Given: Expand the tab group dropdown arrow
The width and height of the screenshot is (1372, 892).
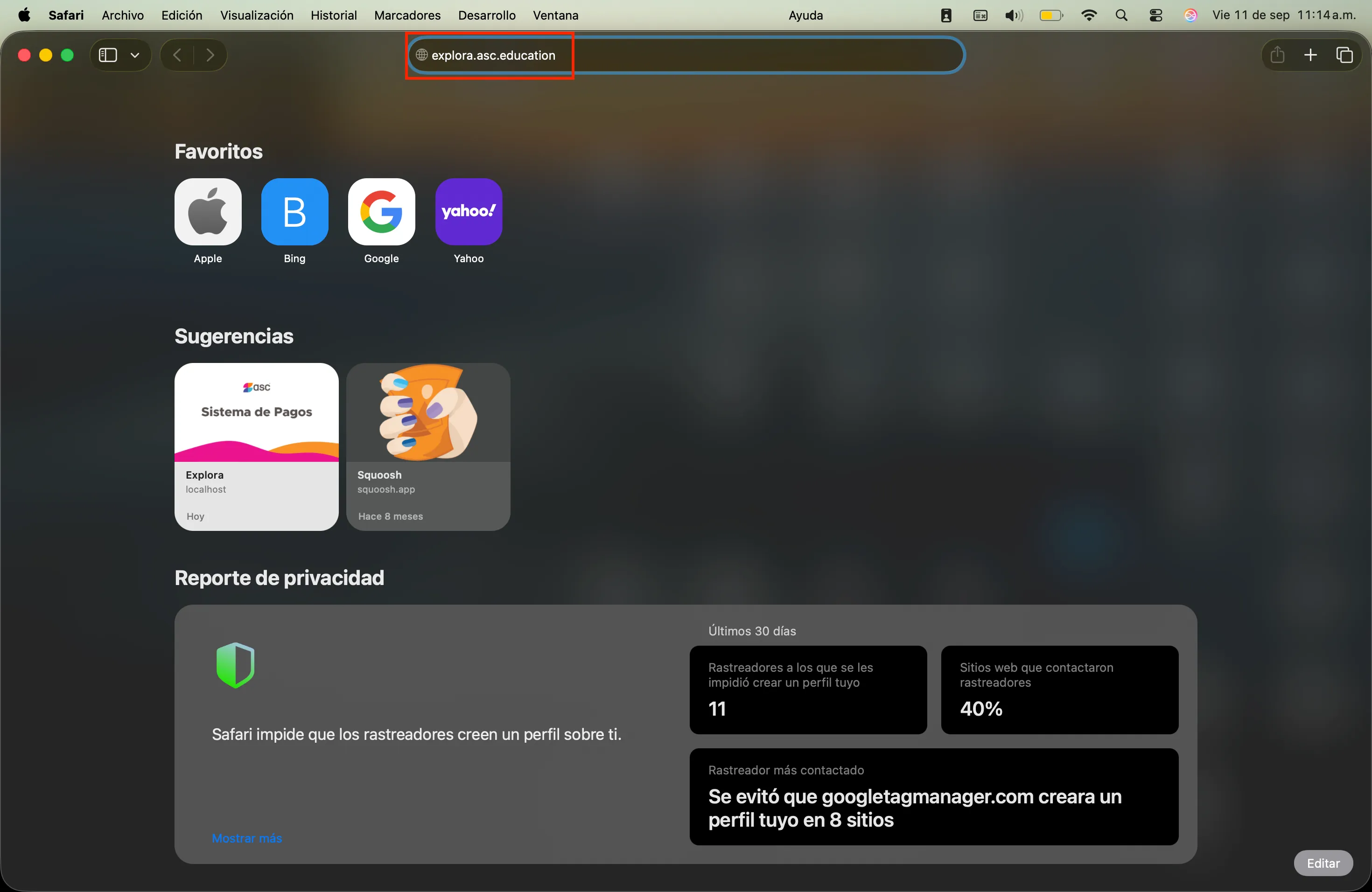Looking at the screenshot, I should click(x=135, y=56).
